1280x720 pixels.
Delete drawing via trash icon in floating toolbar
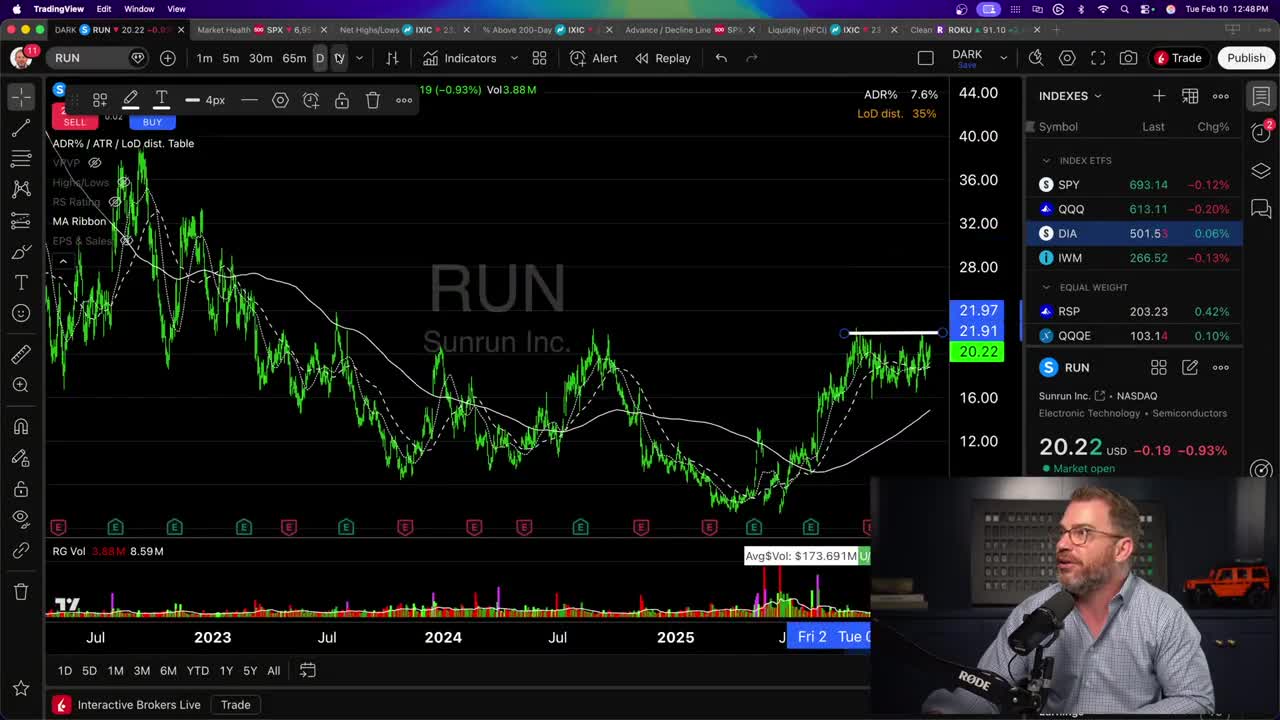coord(372,100)
